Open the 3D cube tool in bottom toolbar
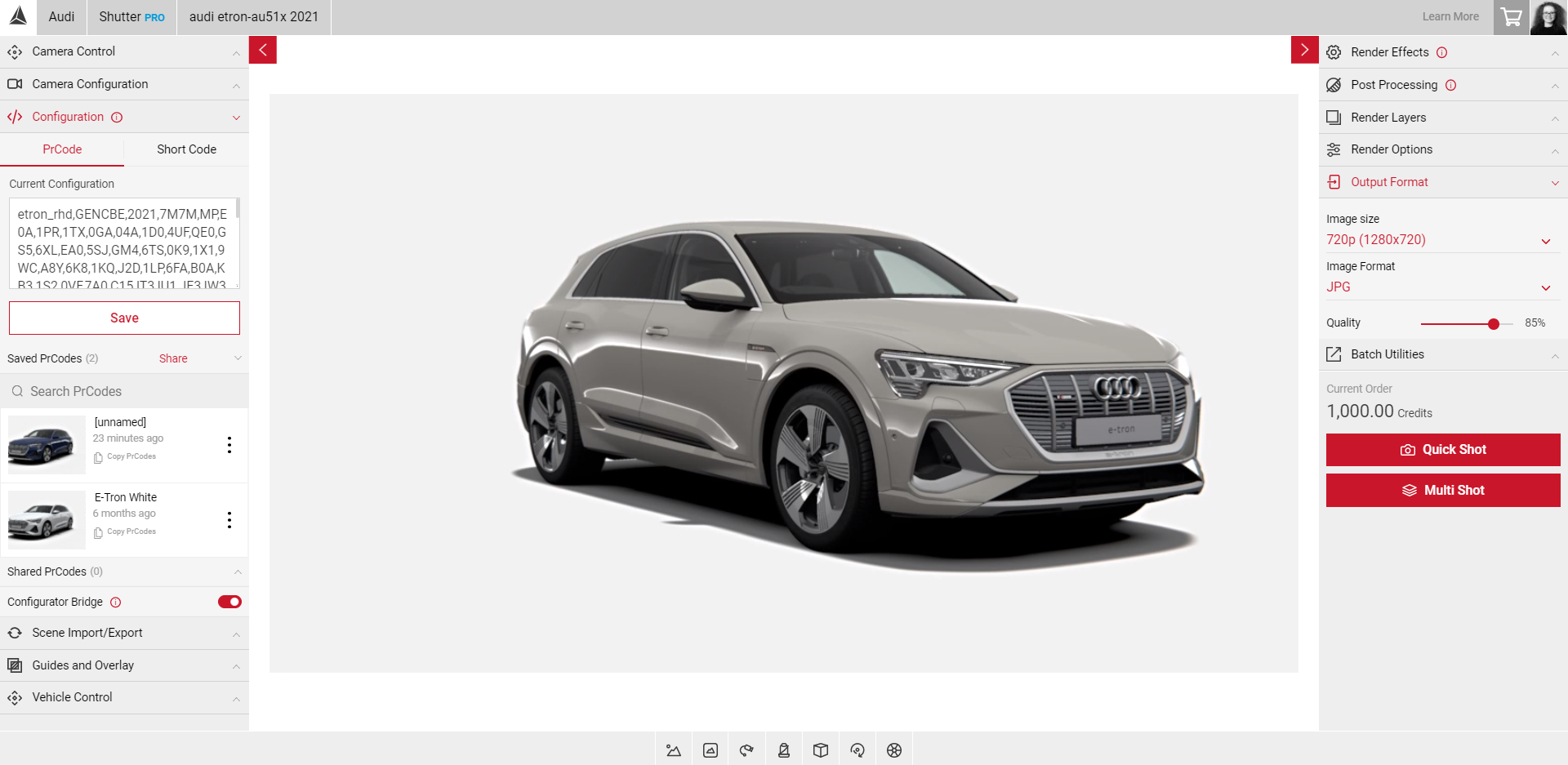 (821, 750)
